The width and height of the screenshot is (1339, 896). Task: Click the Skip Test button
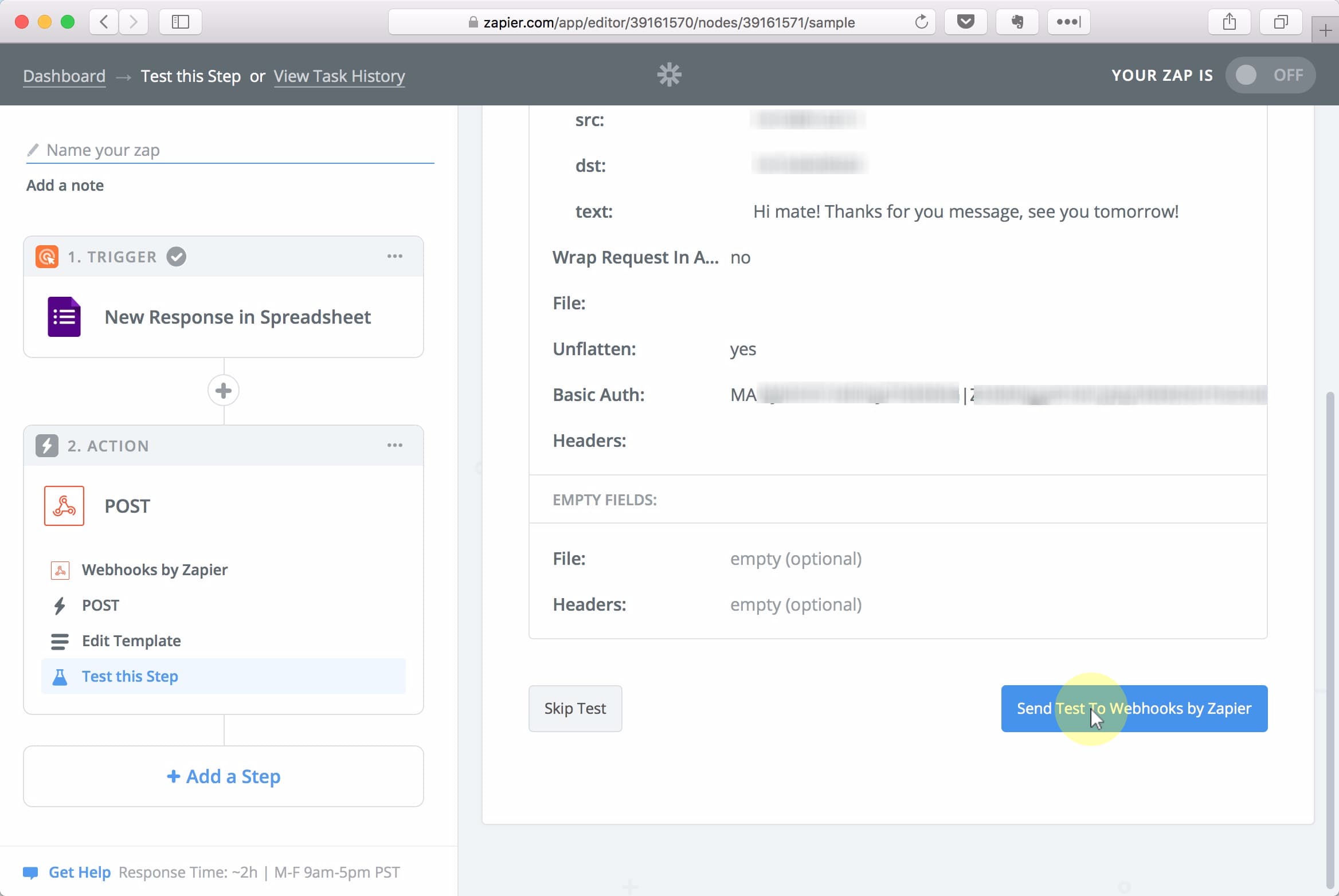575,708
